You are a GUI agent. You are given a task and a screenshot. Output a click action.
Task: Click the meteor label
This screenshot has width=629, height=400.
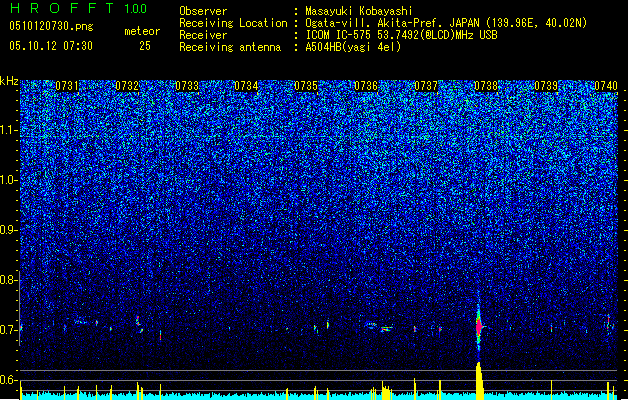pos(142,31)
